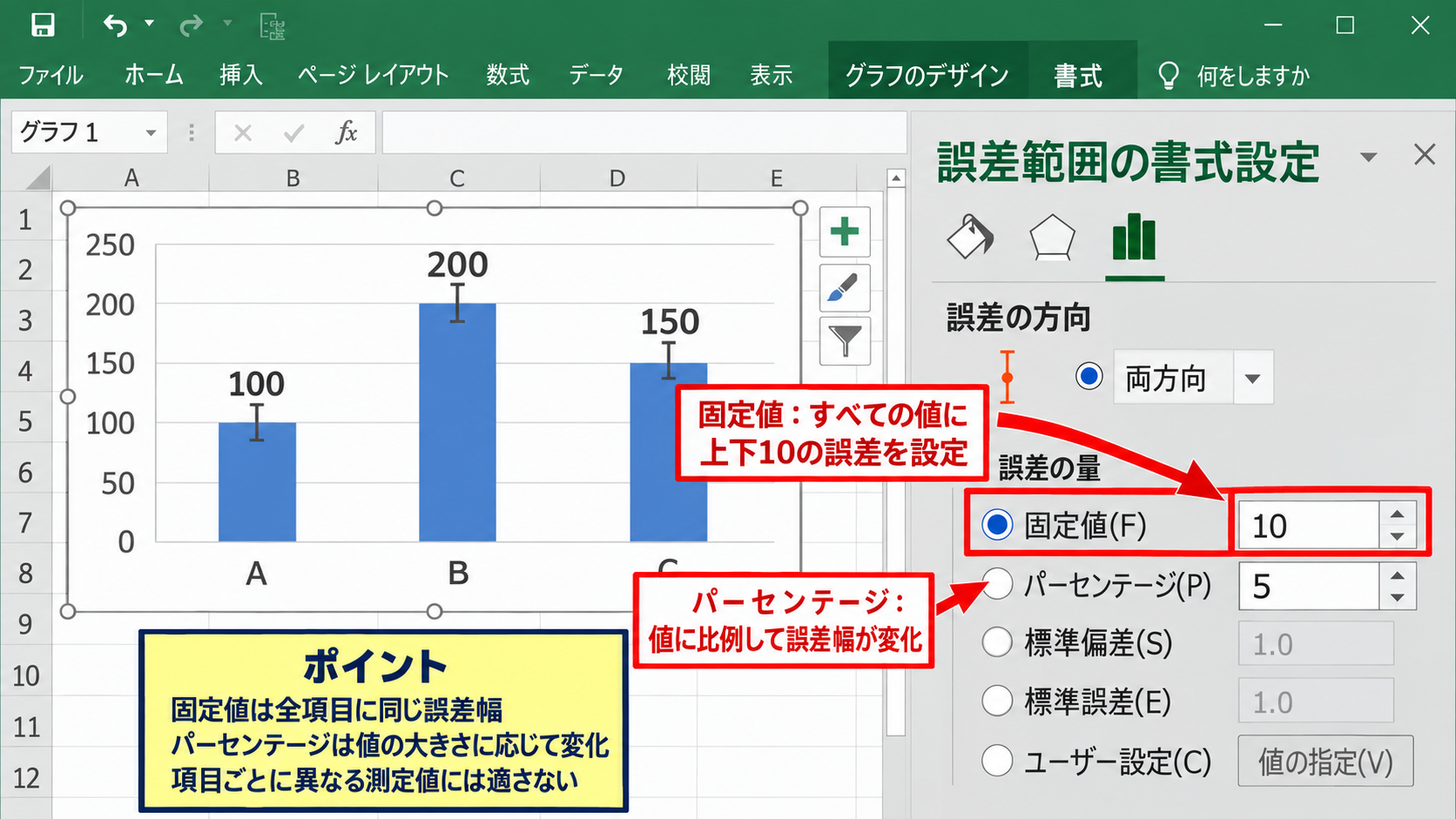Switch to the ホーム tab
Image resolution: width=1456 pixels, height=819 pixels.
point(153,75)
